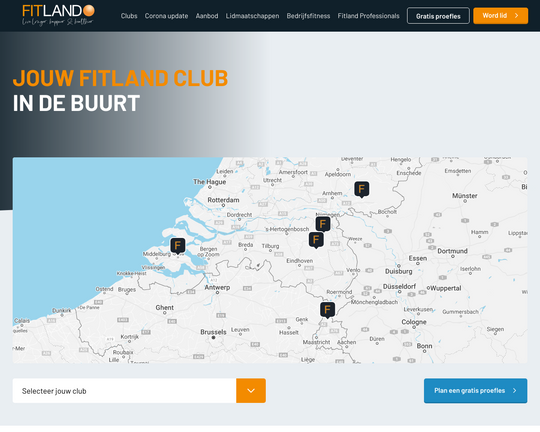
Task: Visit Fitland Professionals link
Action: 368,16
